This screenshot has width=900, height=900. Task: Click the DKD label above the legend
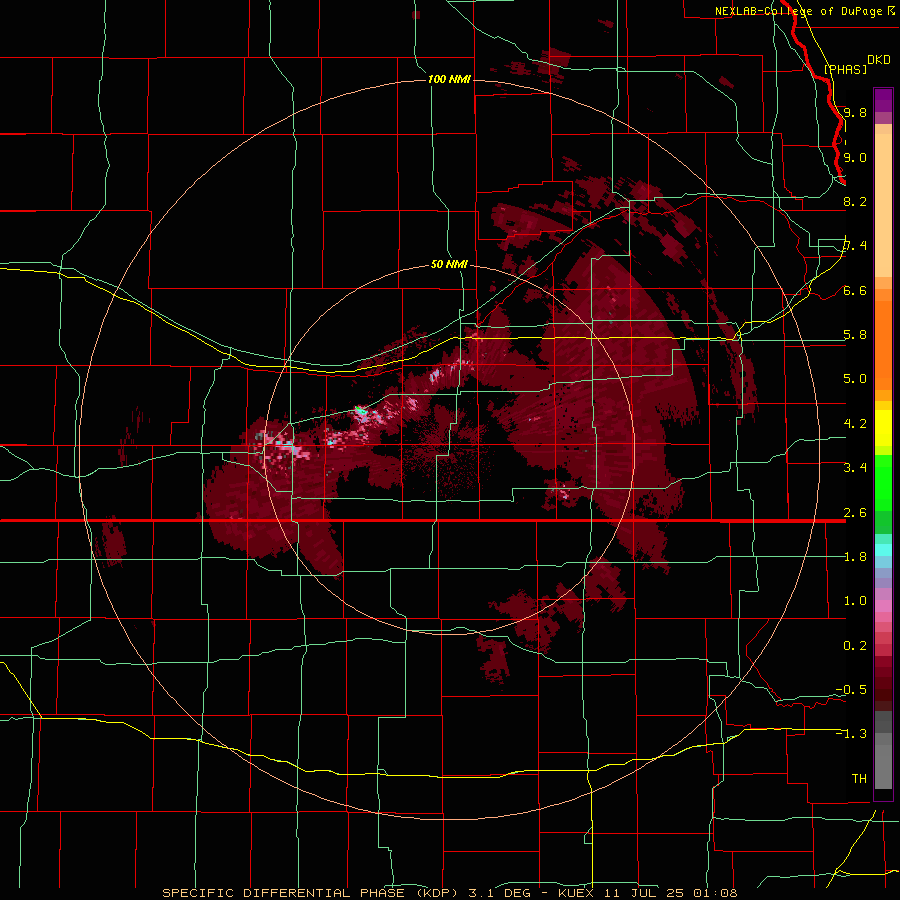pyautogui.click(x=879, y=60)
